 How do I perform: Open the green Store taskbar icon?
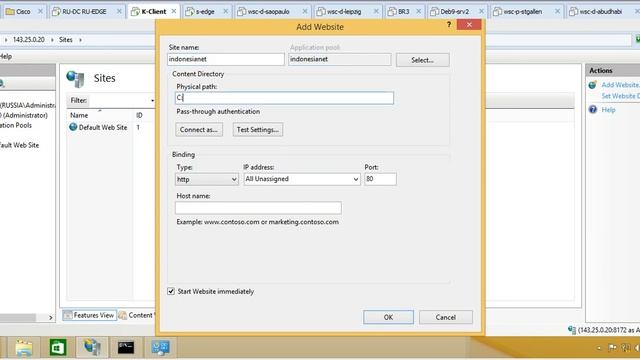click(58, 348)
